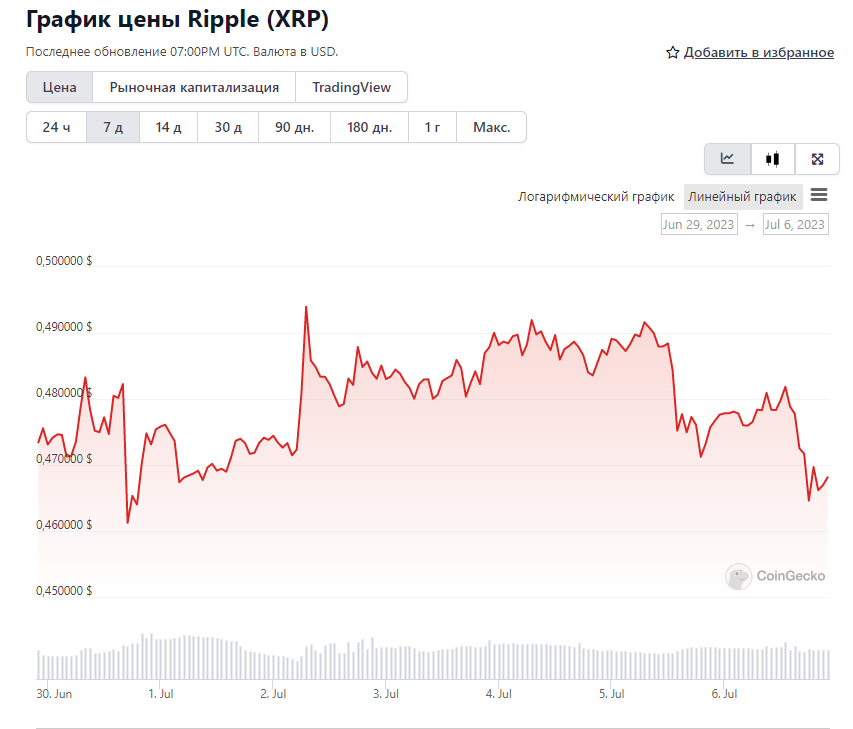The height and width of the screenshot is (729, 853).
Task: Click the star favorite icon
Action: point(672,53)
